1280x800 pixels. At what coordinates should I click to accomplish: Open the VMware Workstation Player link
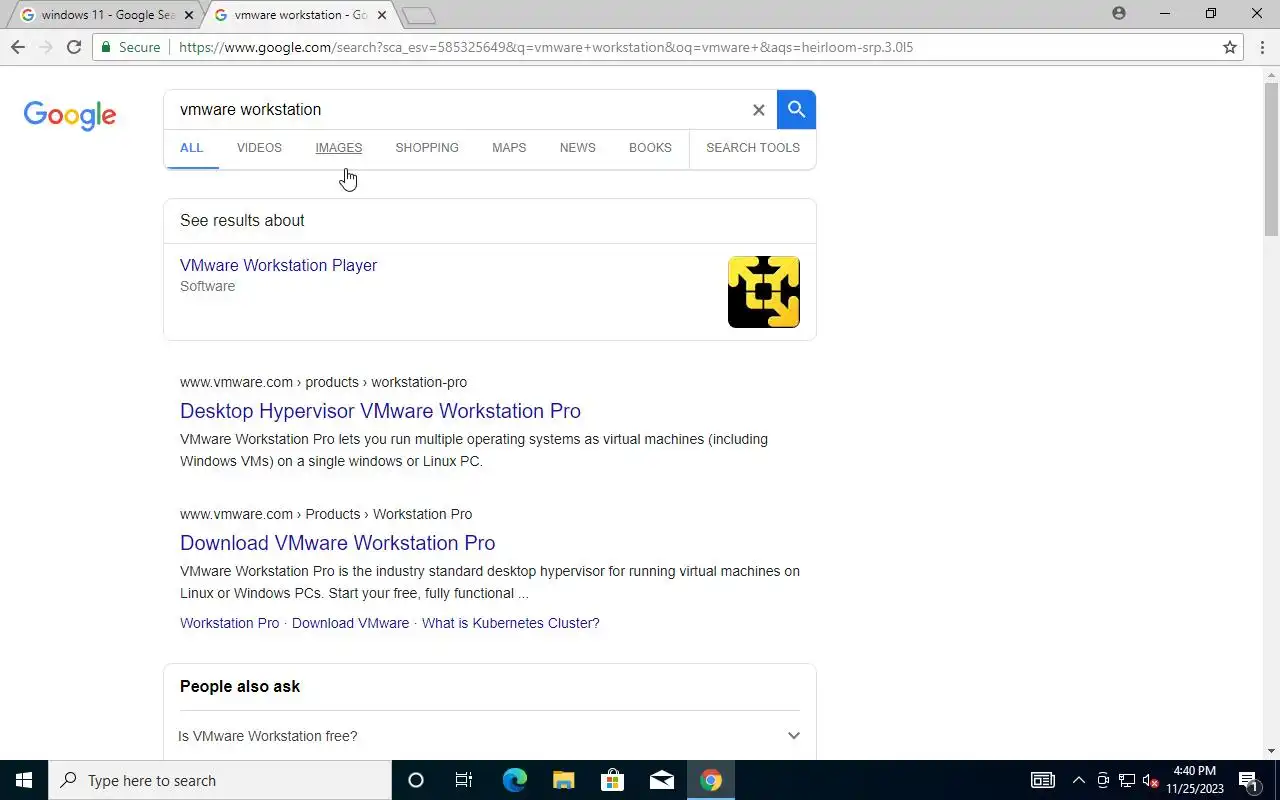[x=278, y=265]
